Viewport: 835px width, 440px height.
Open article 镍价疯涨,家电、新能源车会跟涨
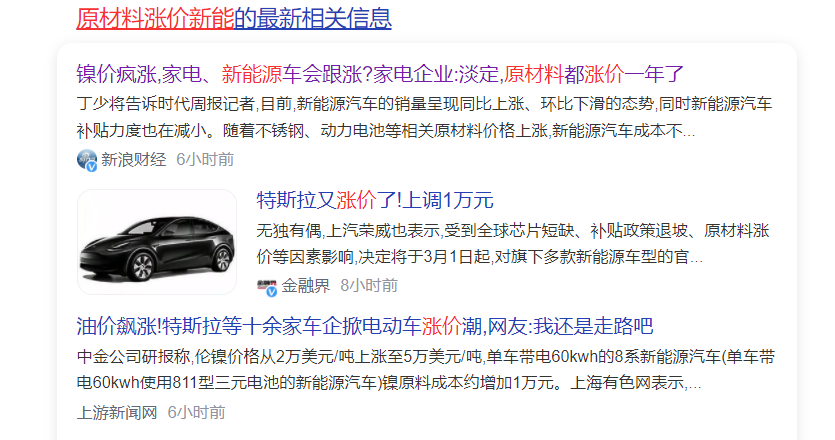coord(380,74)
